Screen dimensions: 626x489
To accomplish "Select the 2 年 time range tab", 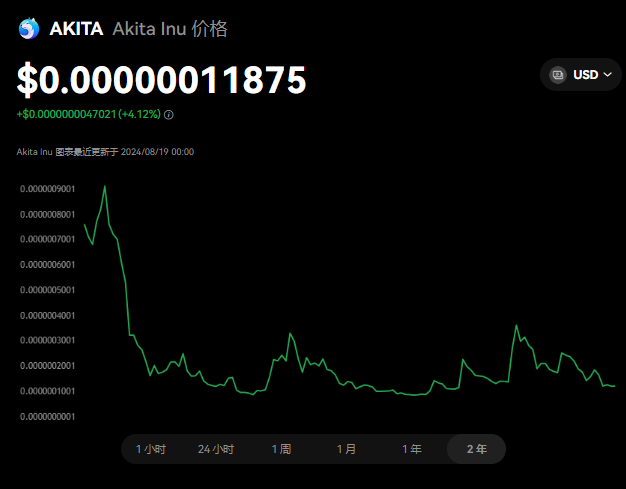I will point(477,449).
